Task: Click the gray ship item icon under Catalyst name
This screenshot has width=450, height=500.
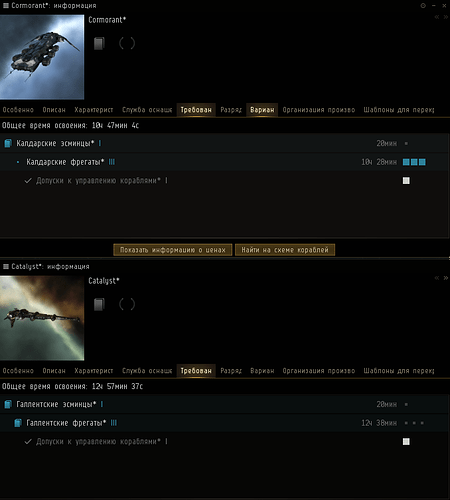Action: click(99, 304)
